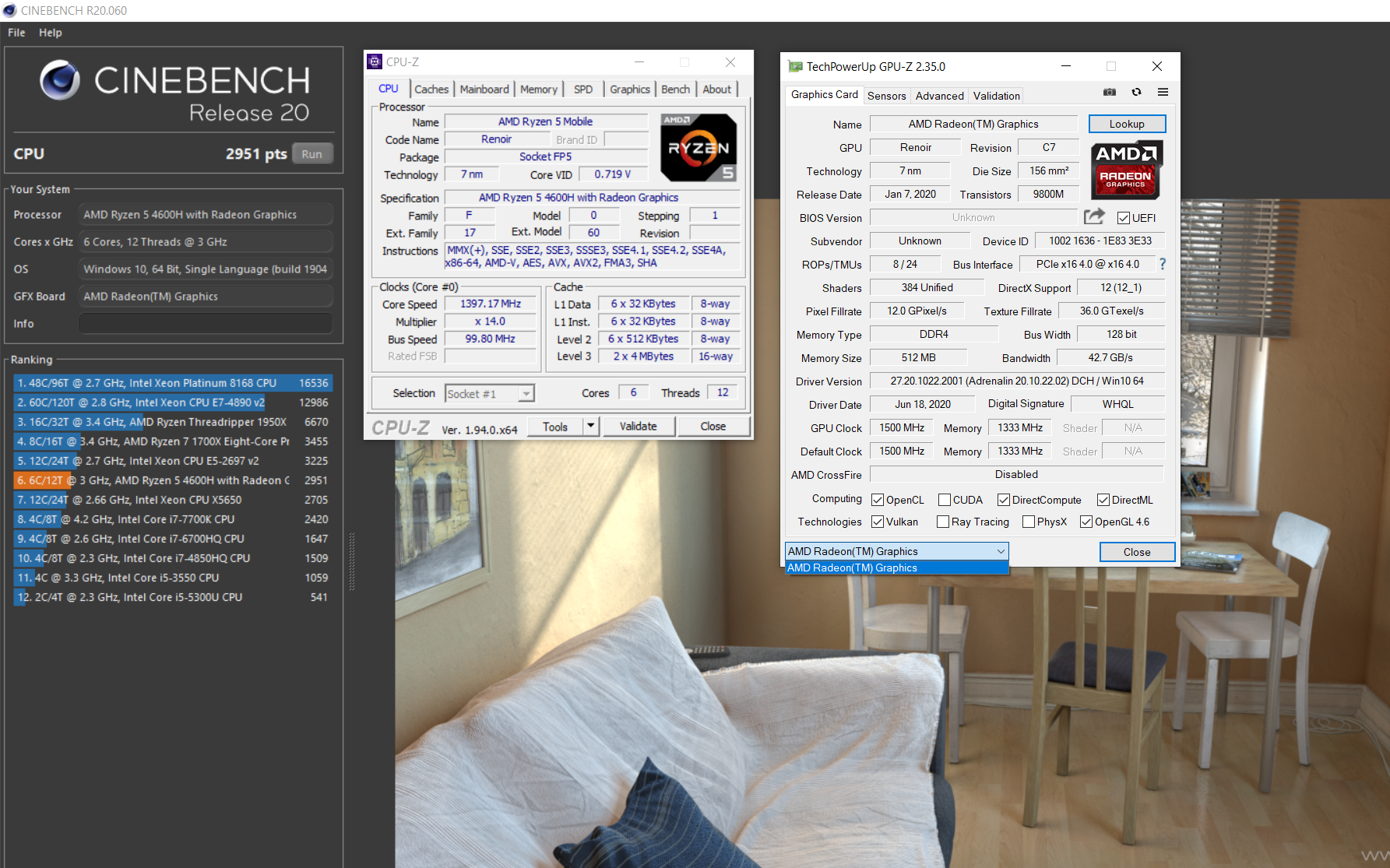Toggle the Vulkan checkbox
The height and width of the screenshot is (868, 1390).
[878, 522]
